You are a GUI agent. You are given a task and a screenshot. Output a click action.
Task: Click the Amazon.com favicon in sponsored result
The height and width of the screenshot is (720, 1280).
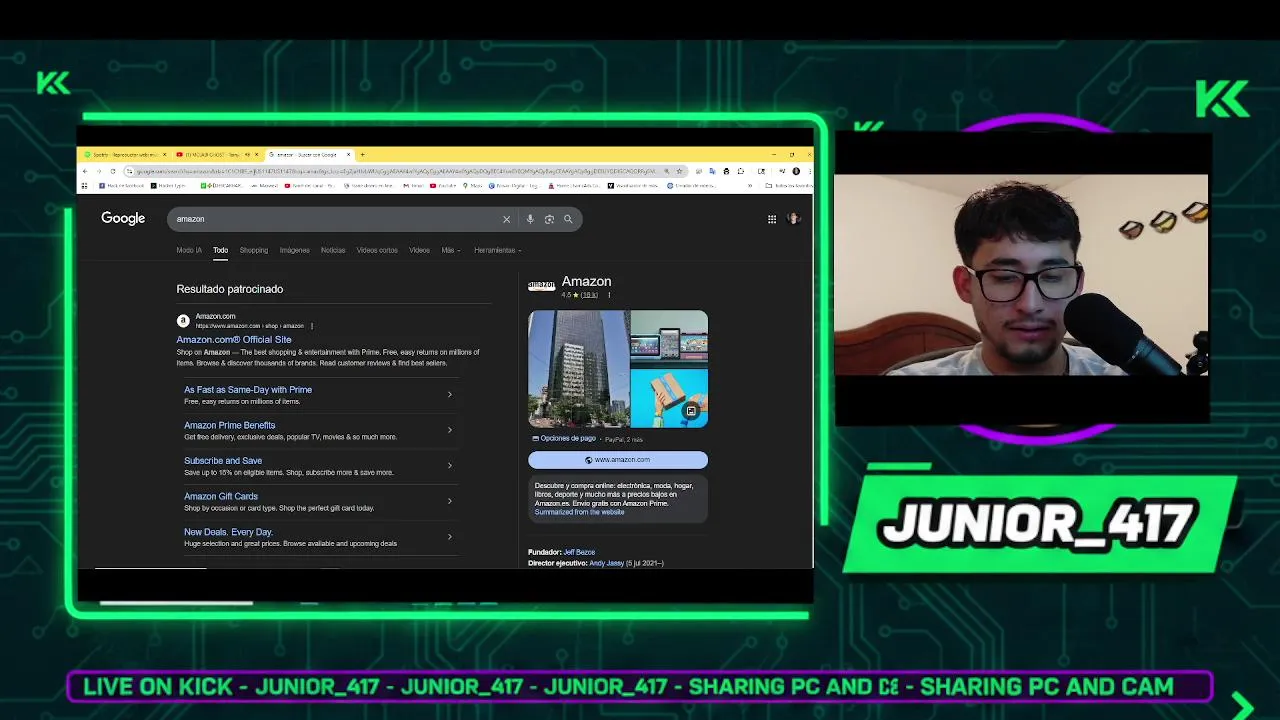pyautogui.click(x=183, y=320)
